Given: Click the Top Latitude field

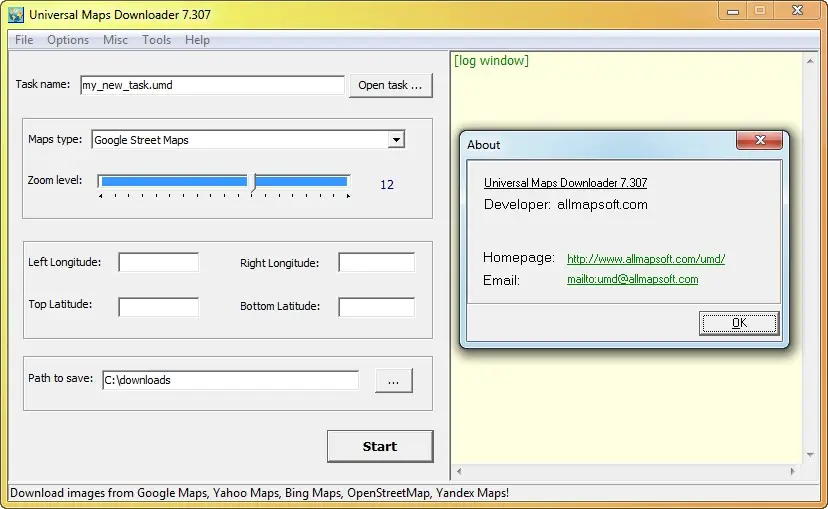Looking at the screenshot, I should click(x=158, y=307).
